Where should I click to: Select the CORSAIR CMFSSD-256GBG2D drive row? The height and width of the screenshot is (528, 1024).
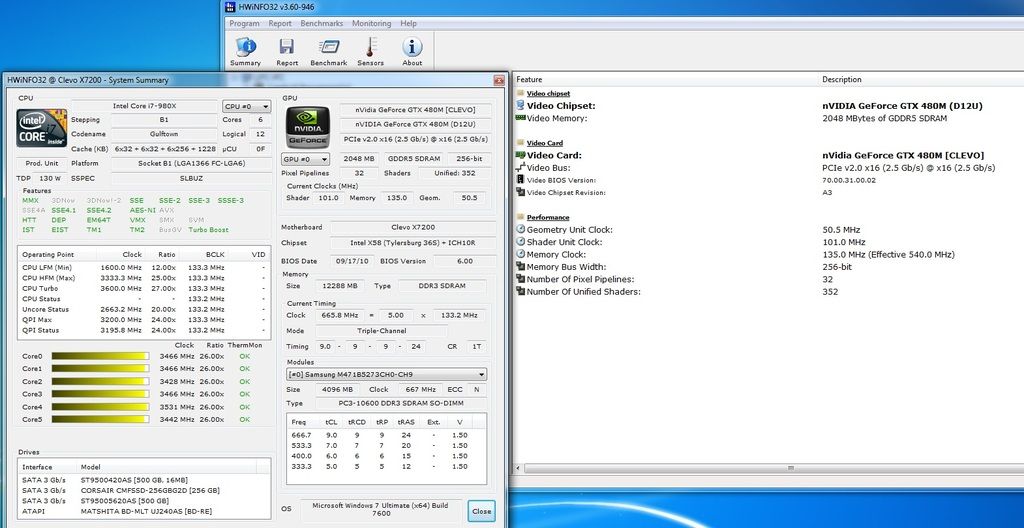(144, 490)
